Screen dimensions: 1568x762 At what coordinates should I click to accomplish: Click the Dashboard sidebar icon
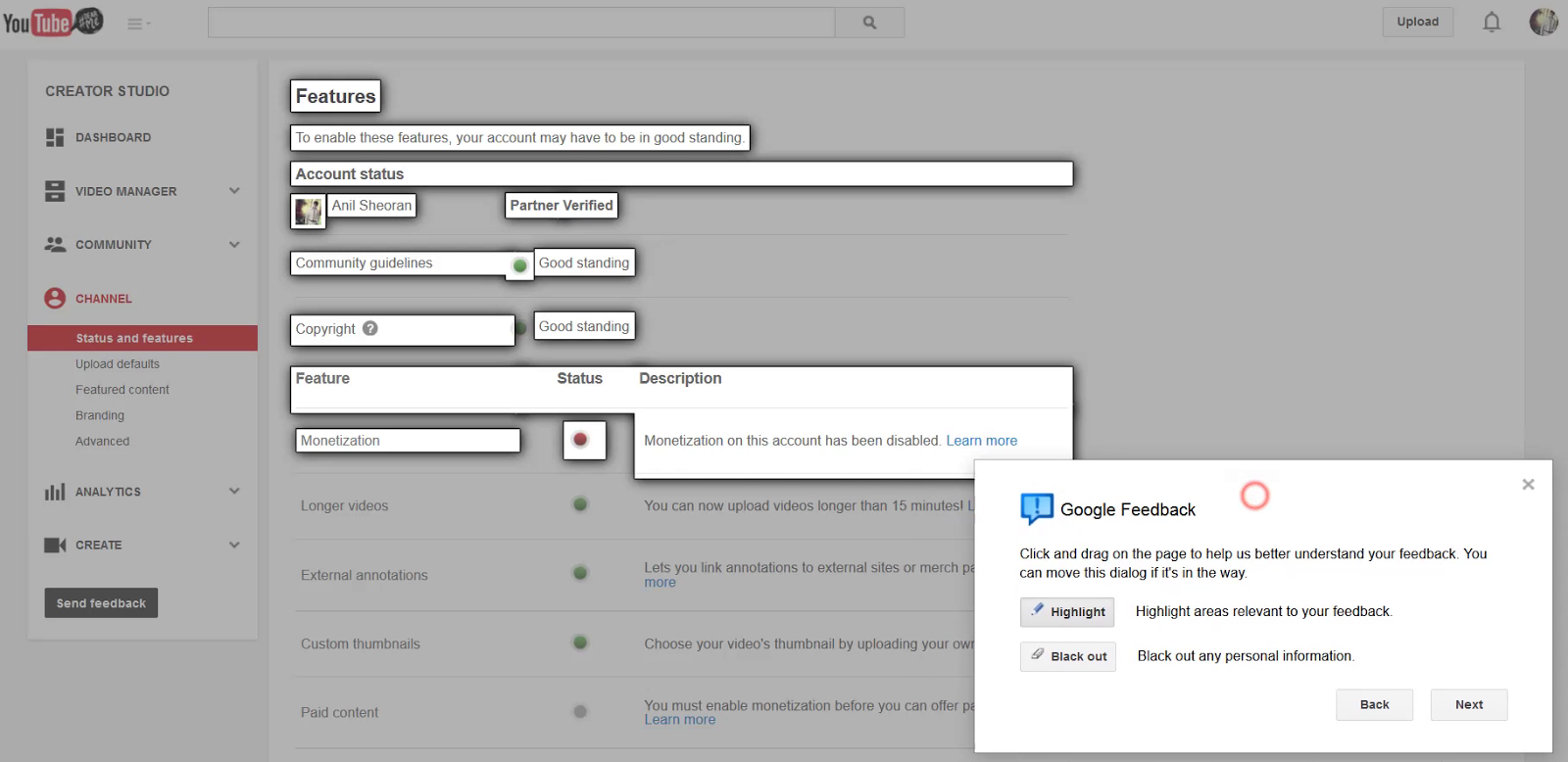(x=55, y=137)
